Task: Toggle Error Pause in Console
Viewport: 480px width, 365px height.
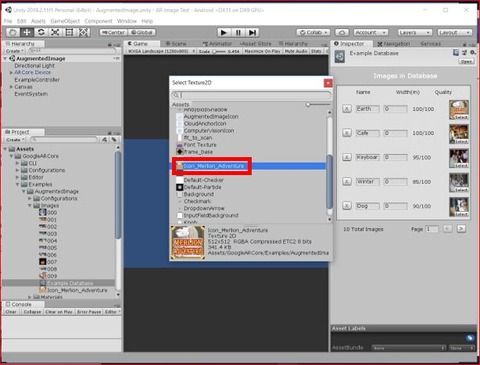Action: click(x=89, y=312)
